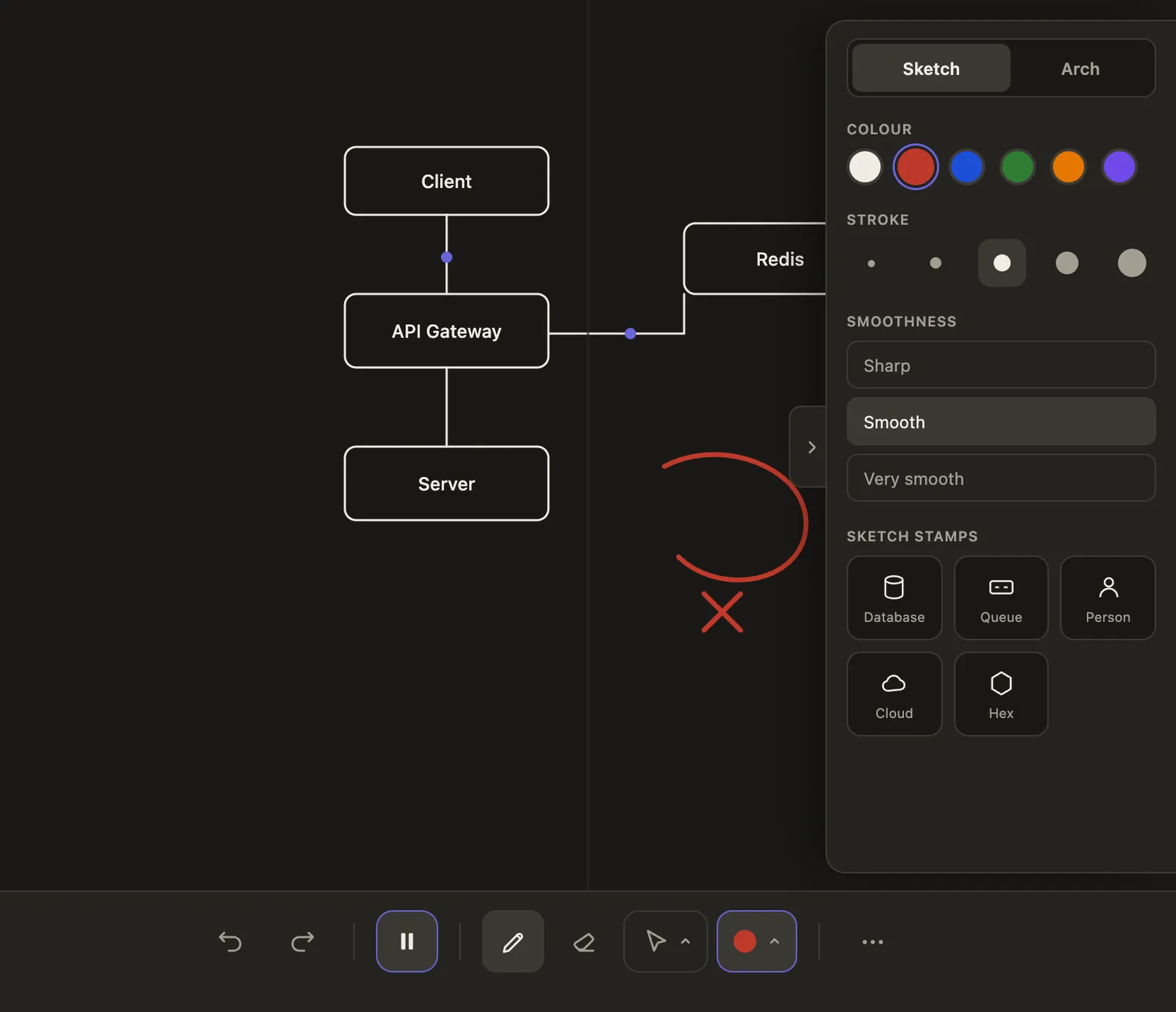Select the Eraser tool
This screenshot has height=1012, width=1176.
tap(584, 941)
